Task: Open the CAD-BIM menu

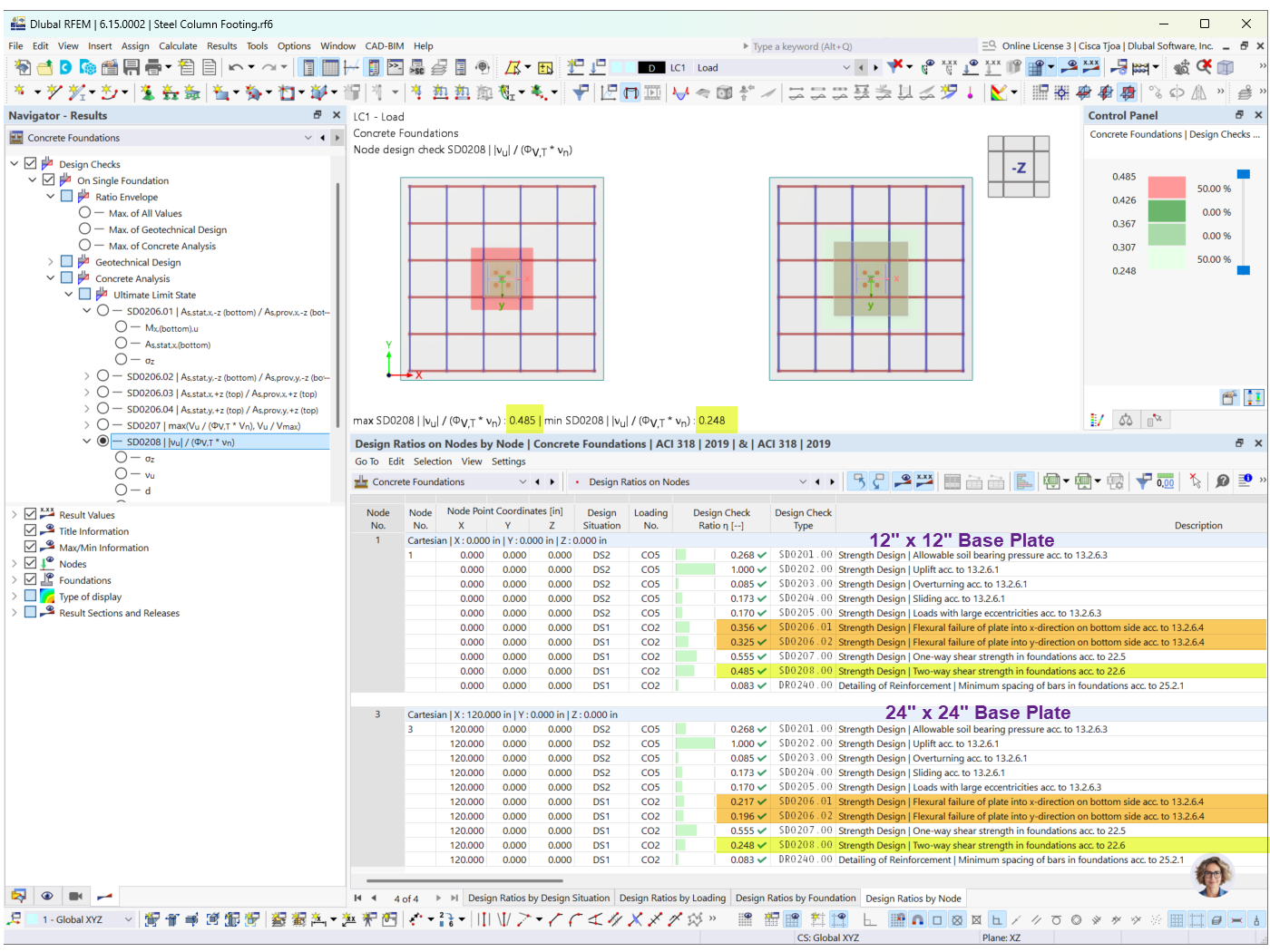Action: pyautogui.click(x=385, y=46)
